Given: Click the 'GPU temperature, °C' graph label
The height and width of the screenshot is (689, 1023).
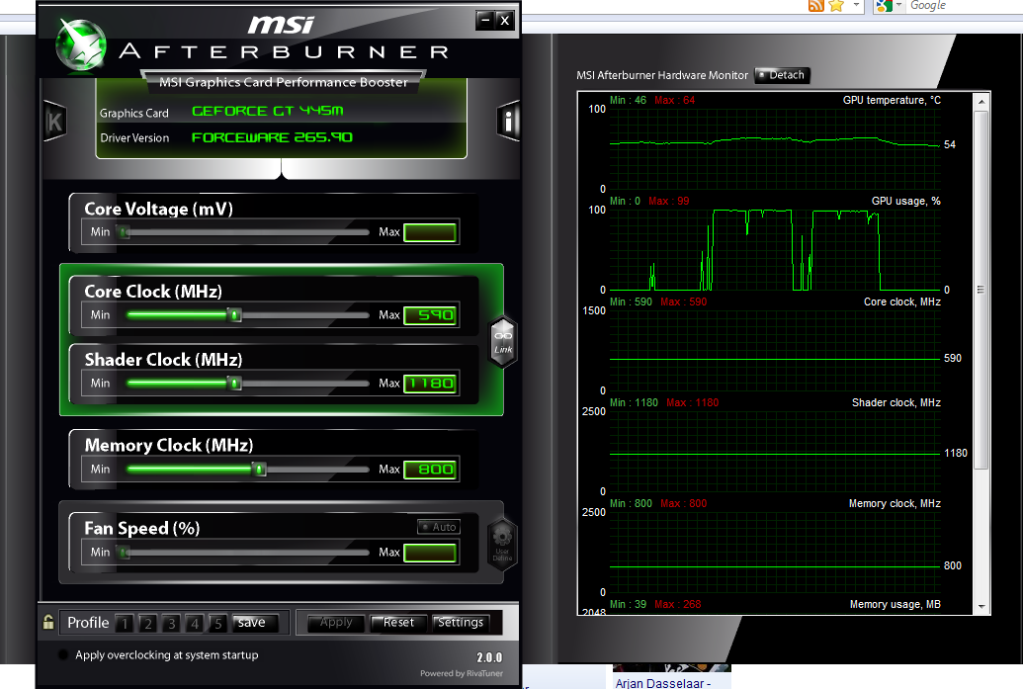Looking at the screenshot, I should [x=892, y=100].
